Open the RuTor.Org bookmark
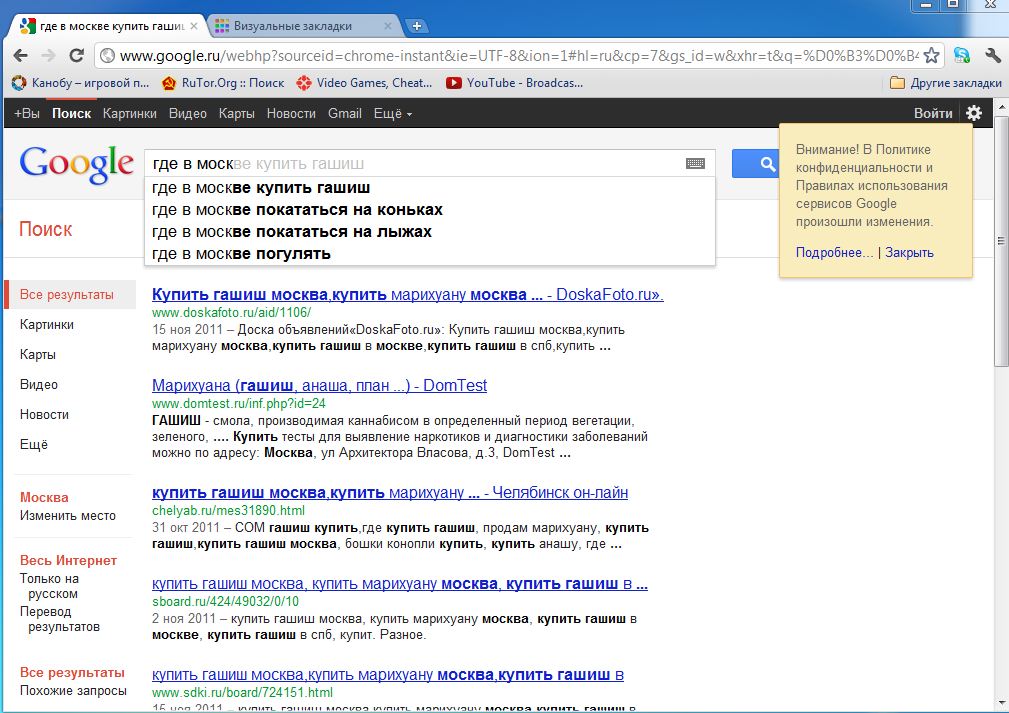Viewport: 1009px width, 713px height. [223, 82]
